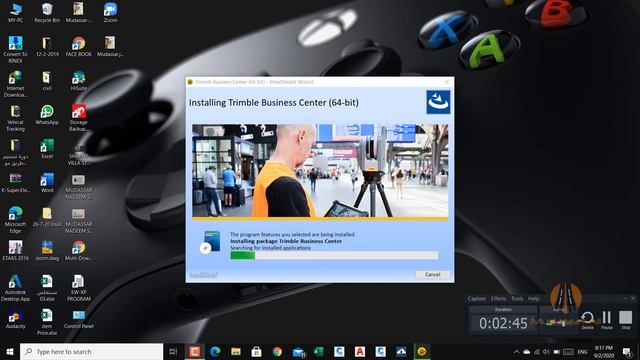Open the Help menu in the recorder
640x360 pixels.
click(533, 298)
